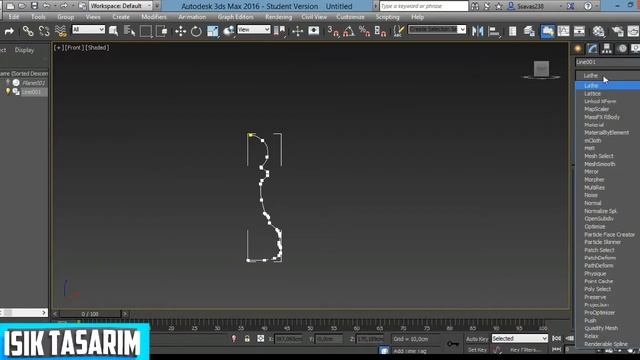Toggle the Ribbon icon
This screenshot has height=360, width=640.
pos(547,31)
